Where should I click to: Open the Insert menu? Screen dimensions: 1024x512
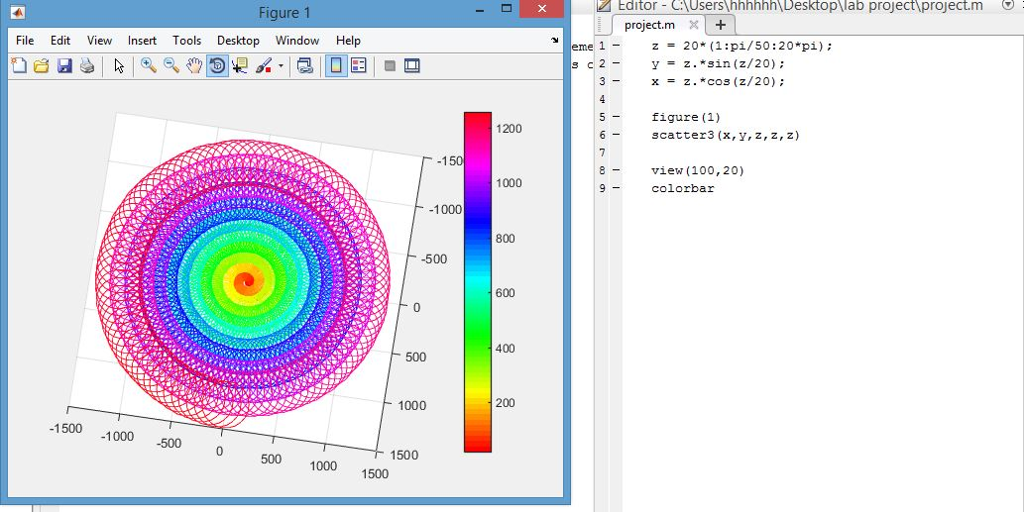point(142,41)
